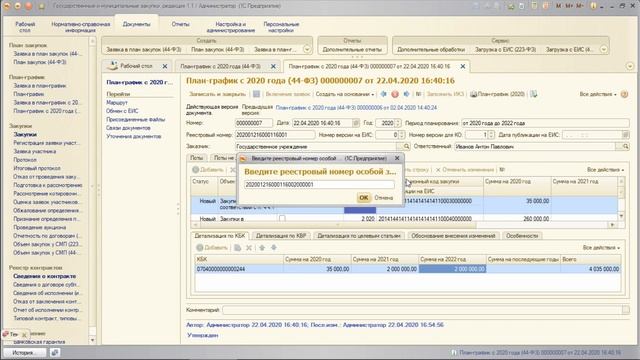Select the Детализация по целевым статьям tab

359,236
